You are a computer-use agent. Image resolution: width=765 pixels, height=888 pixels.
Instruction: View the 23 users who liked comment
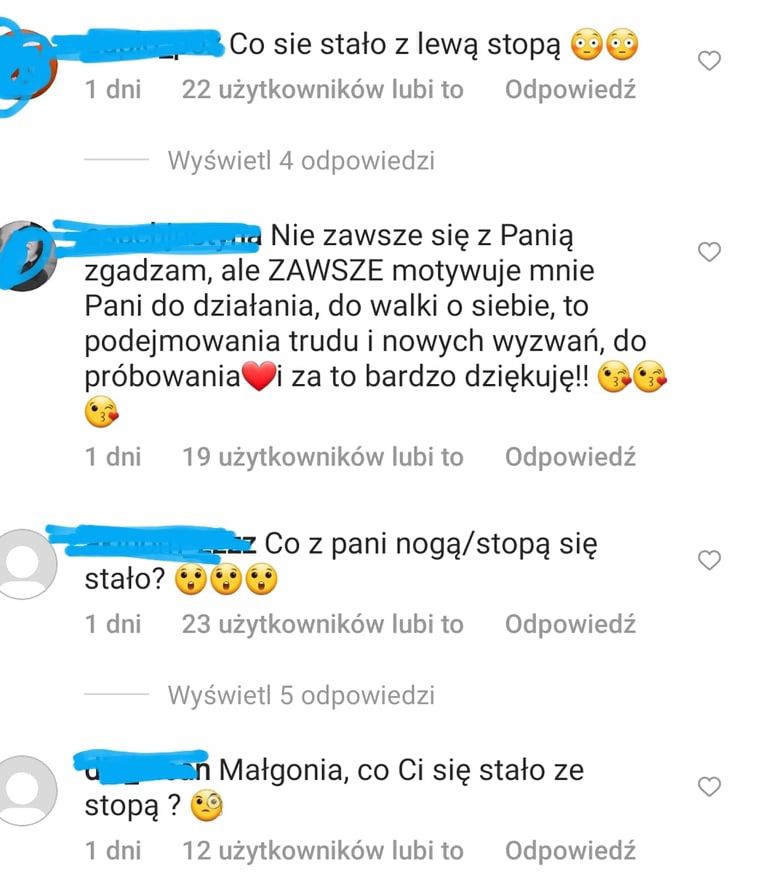click(x=323, y=624)
